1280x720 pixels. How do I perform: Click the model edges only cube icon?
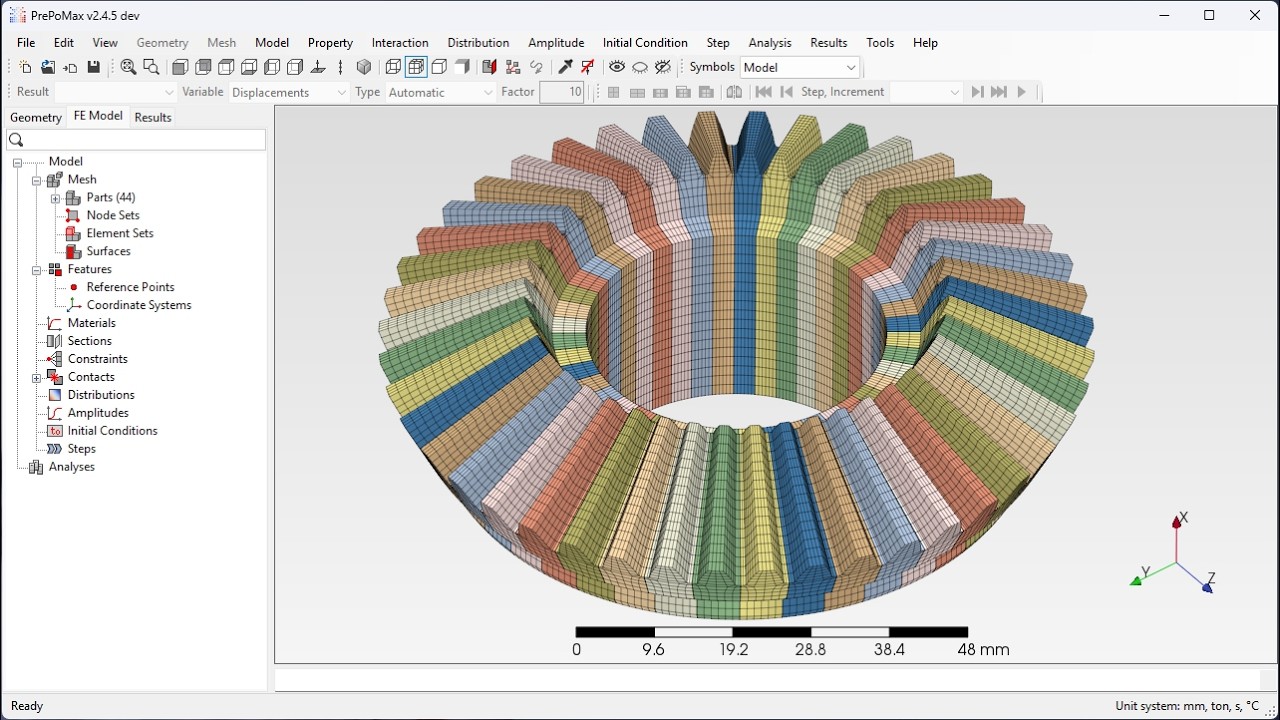click(439, 67)
